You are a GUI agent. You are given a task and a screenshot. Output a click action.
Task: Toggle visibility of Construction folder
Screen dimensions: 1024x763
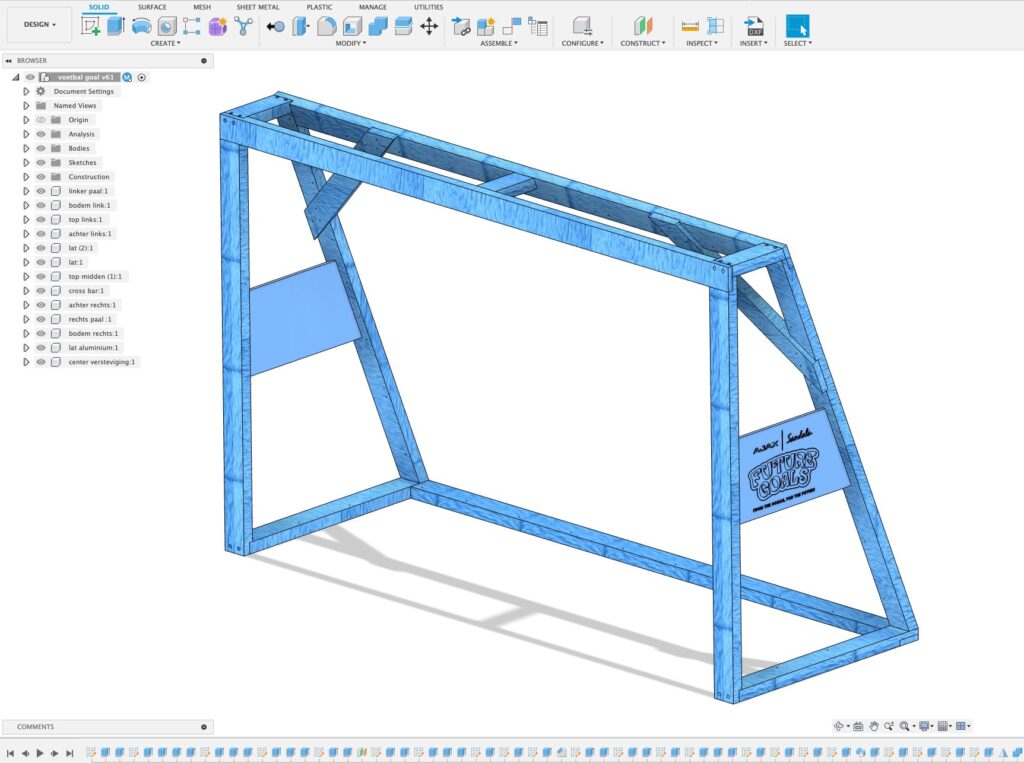[41, 177]
